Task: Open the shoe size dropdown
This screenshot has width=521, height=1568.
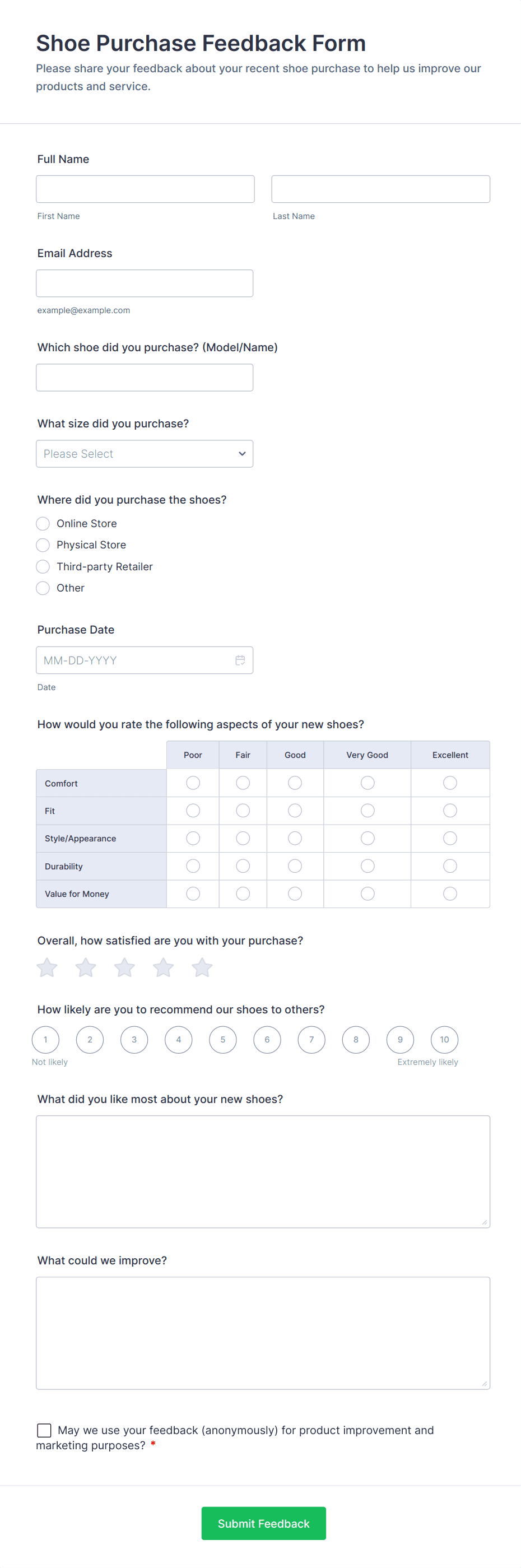Action: click(144, 454)
